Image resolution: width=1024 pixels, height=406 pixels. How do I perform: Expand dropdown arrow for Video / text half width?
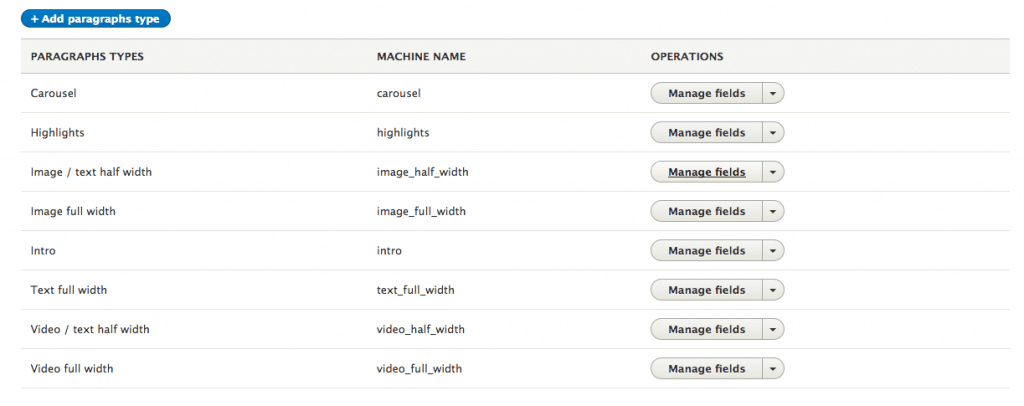[773, 329]
